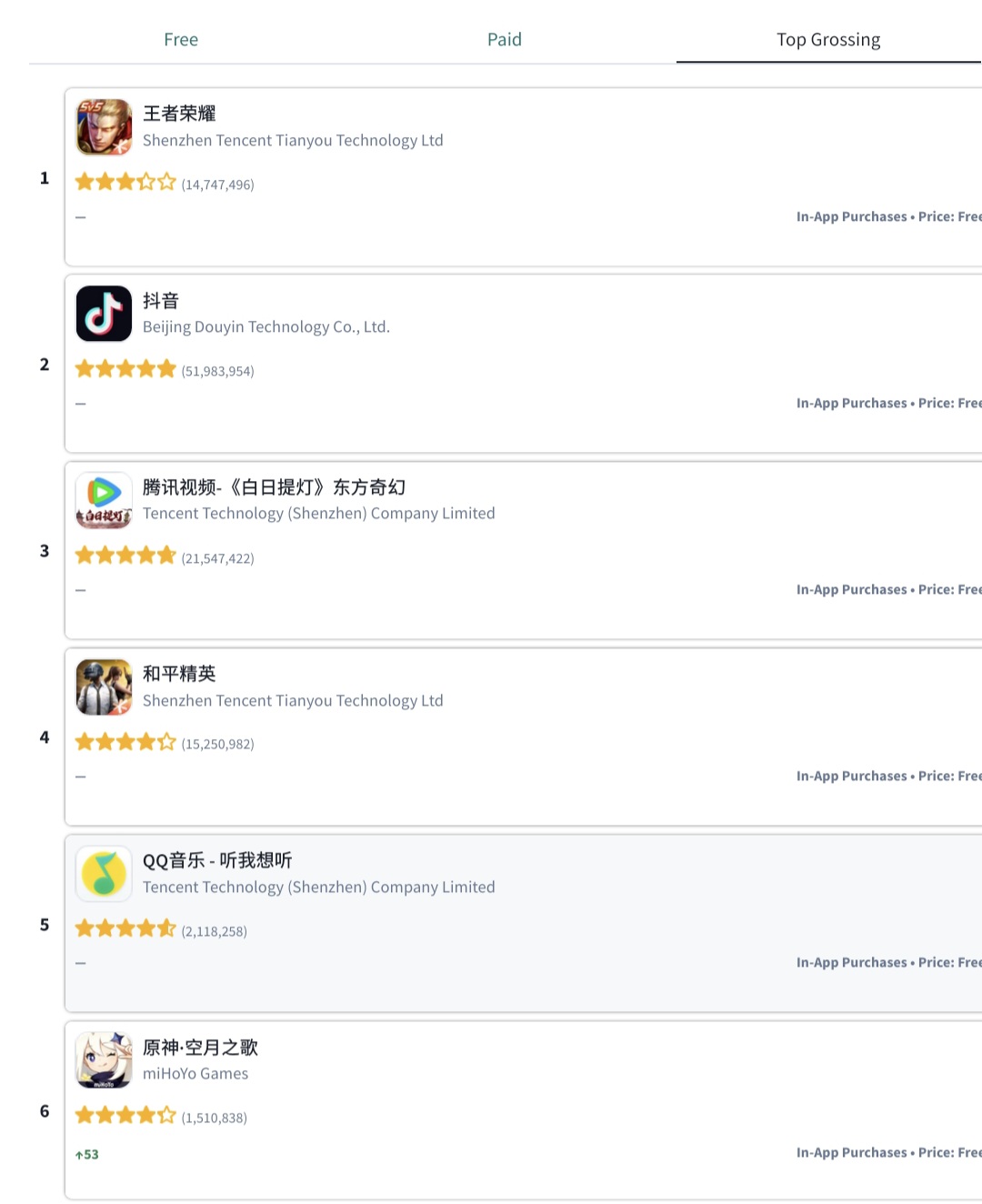Click the star rating of 腾讯视频

click(125, 555)
